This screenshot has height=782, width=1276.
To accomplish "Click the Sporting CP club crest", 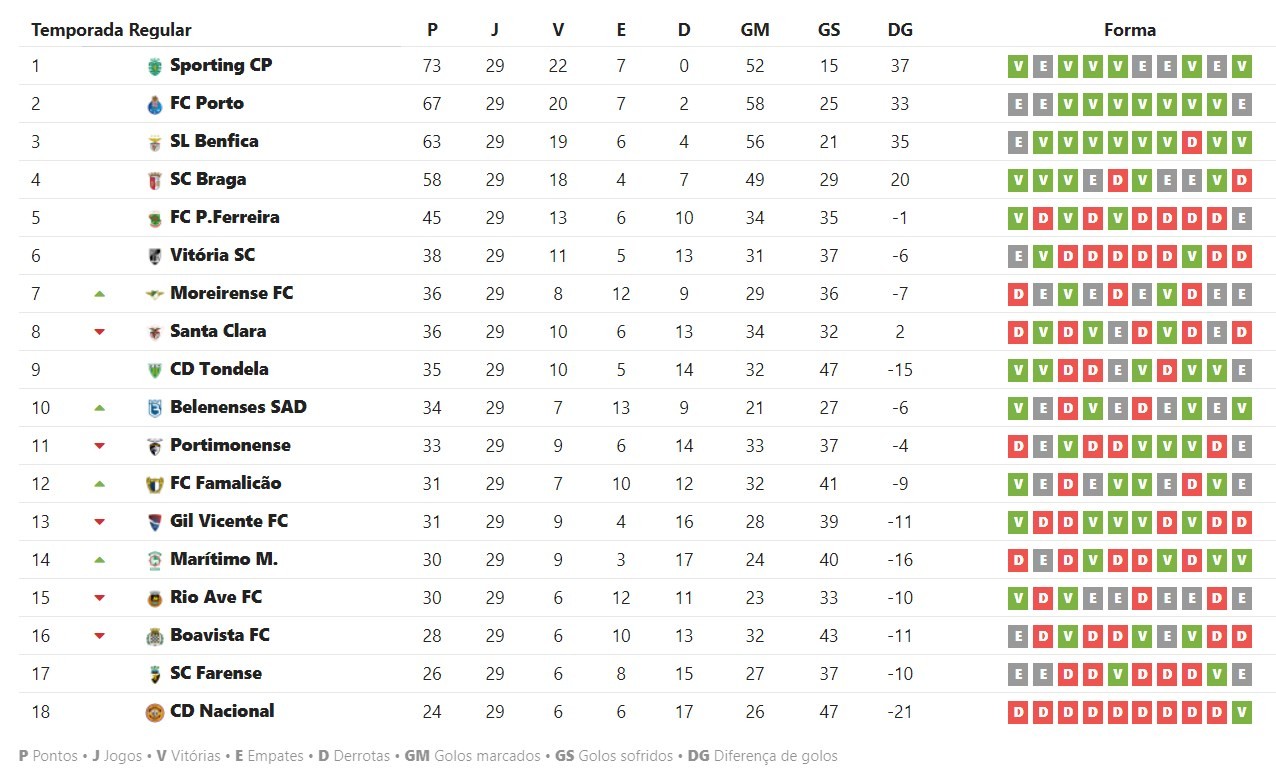I will [x=154, y=67].
